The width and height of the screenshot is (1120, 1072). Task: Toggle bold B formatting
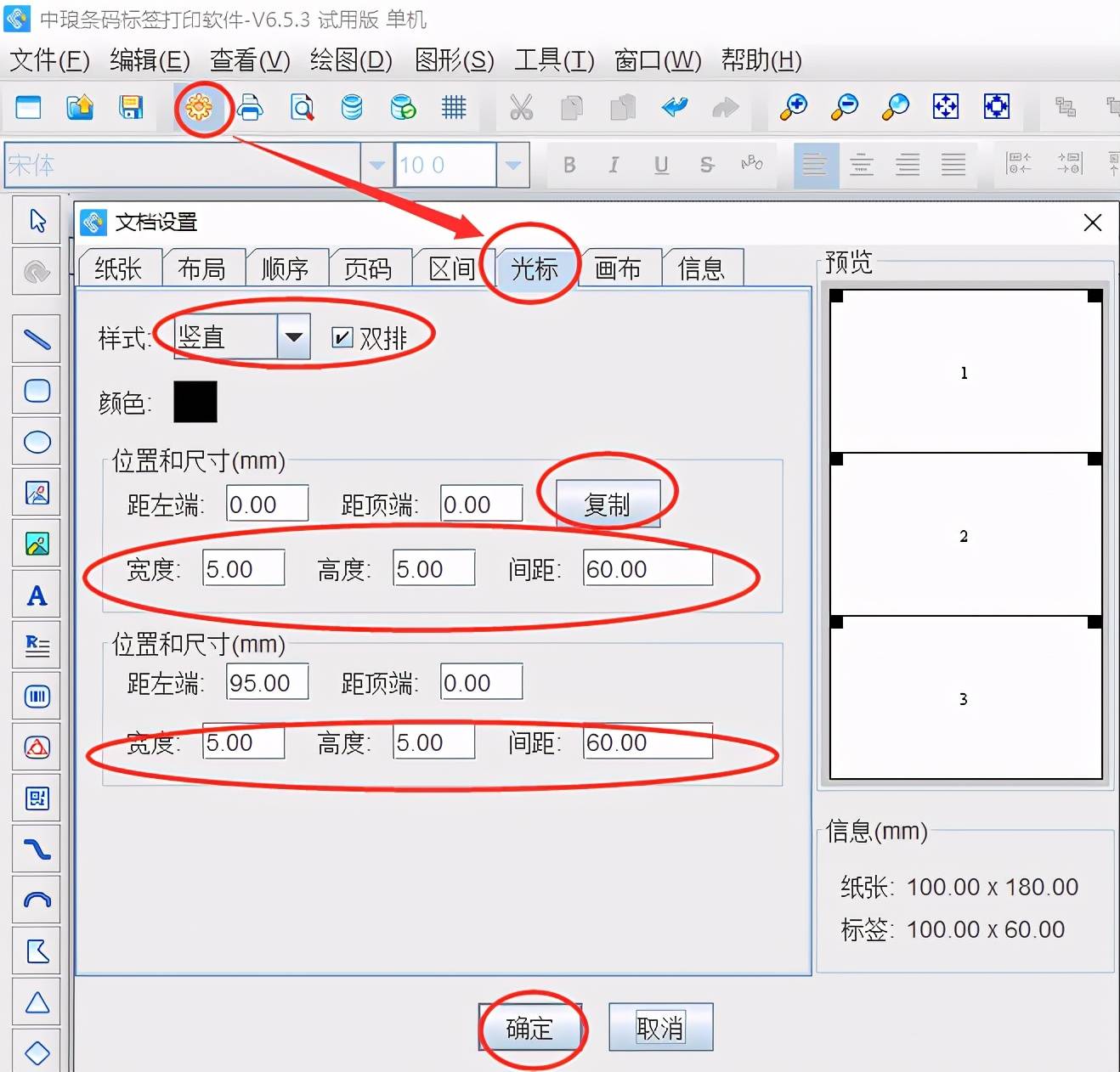(x=569, y=165)
